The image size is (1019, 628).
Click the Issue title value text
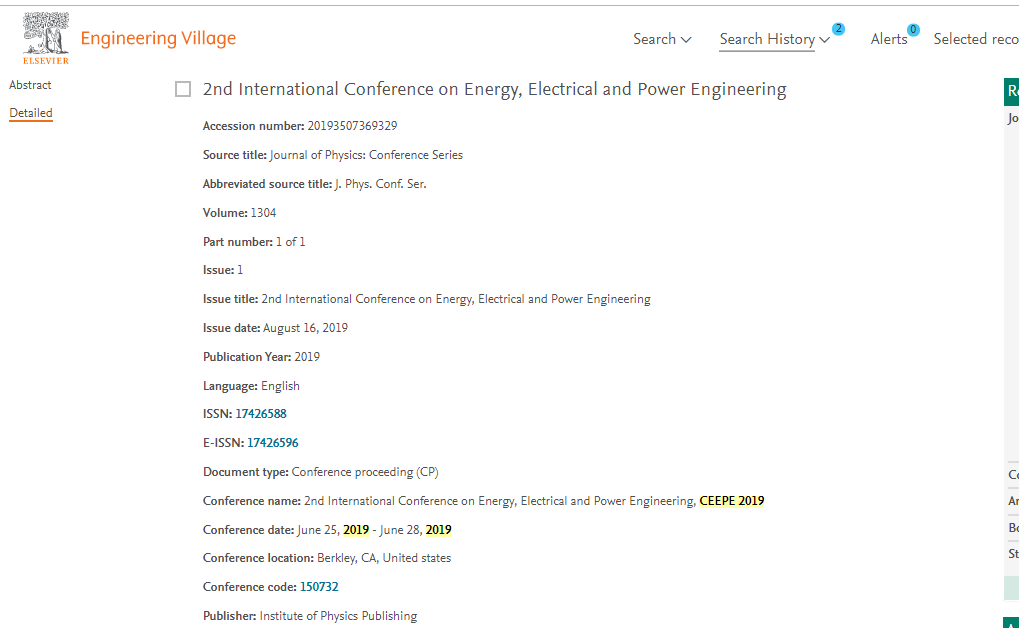click(456, 299)
